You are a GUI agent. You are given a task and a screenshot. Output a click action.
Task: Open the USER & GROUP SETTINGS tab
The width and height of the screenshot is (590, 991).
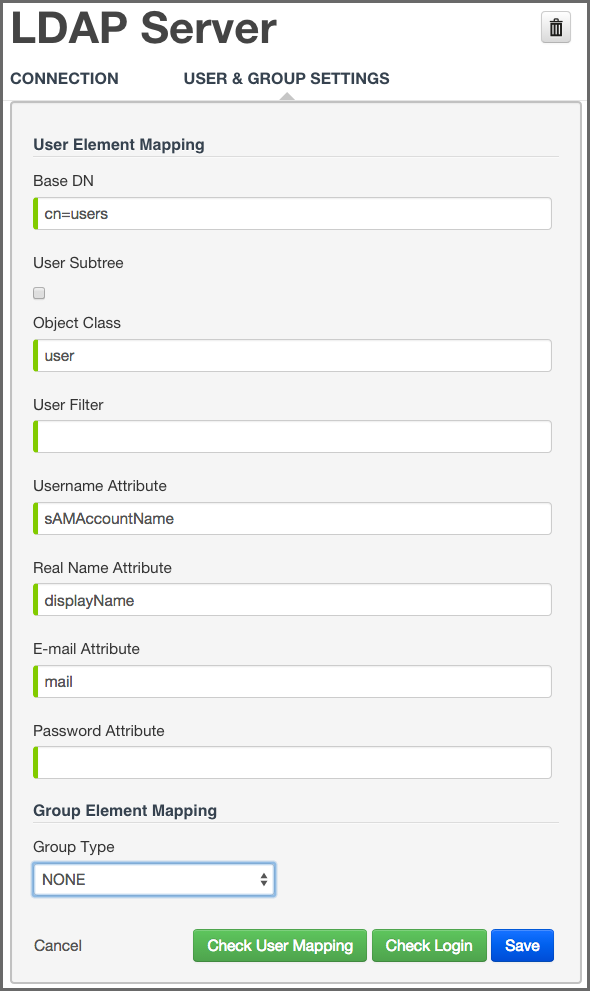(x=285, y=78)
